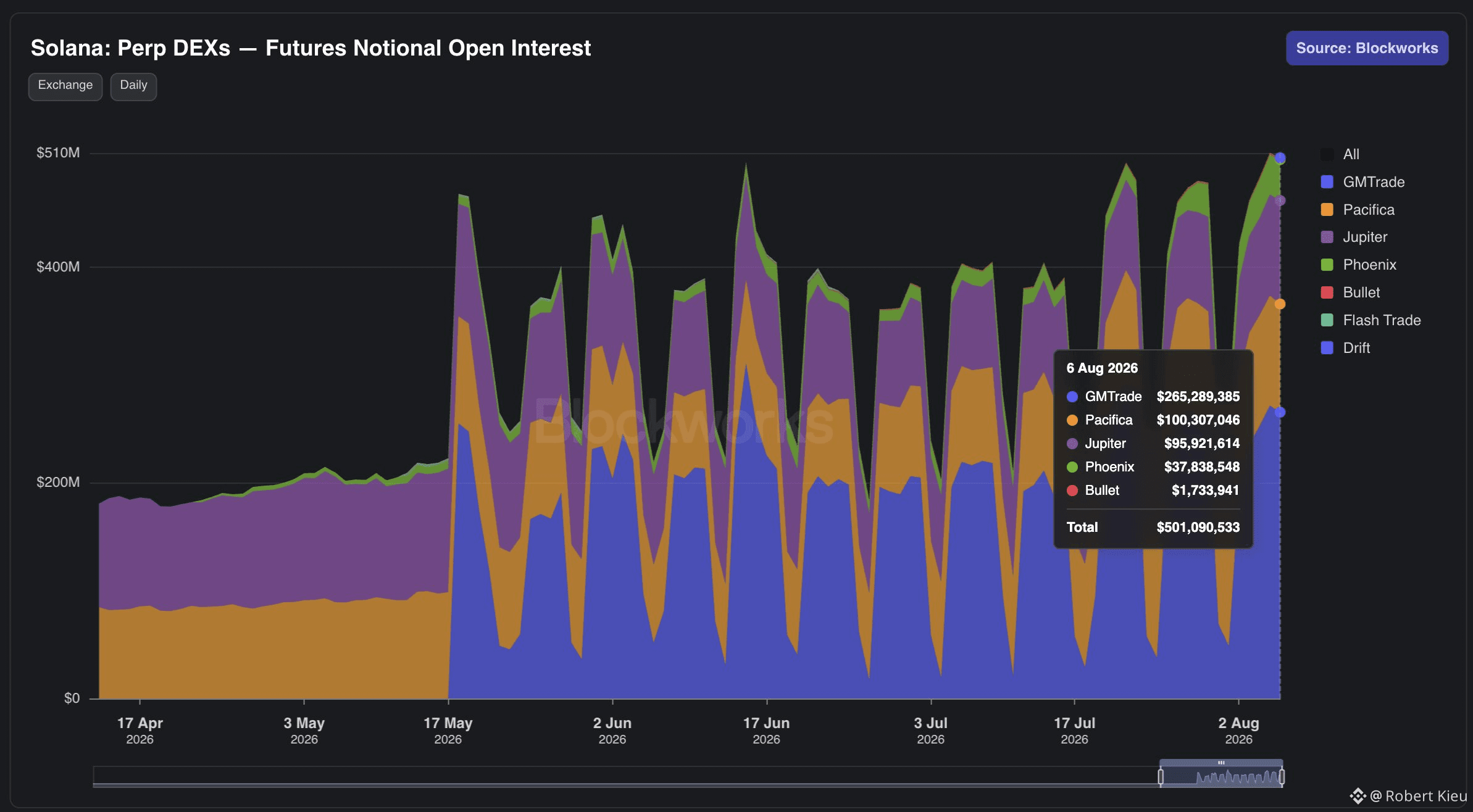Click the 'Total' label in the tooltip
This screenshot has width=1473, height=812.
pos(1082,528)
